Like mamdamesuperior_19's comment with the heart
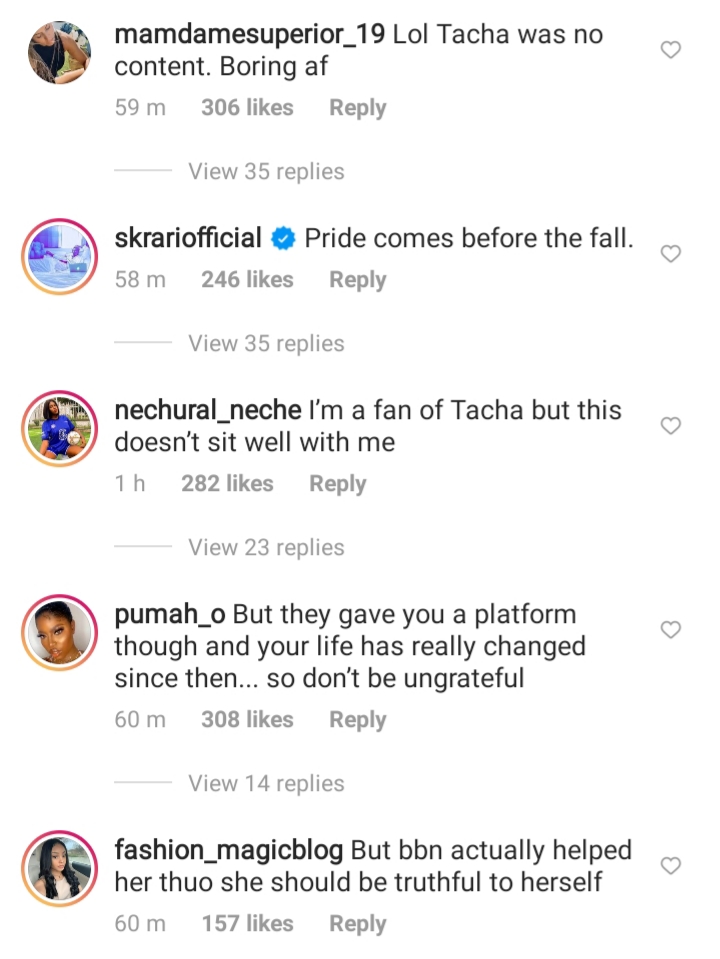The width and height of the screenshot is (720, 959). 672,50
